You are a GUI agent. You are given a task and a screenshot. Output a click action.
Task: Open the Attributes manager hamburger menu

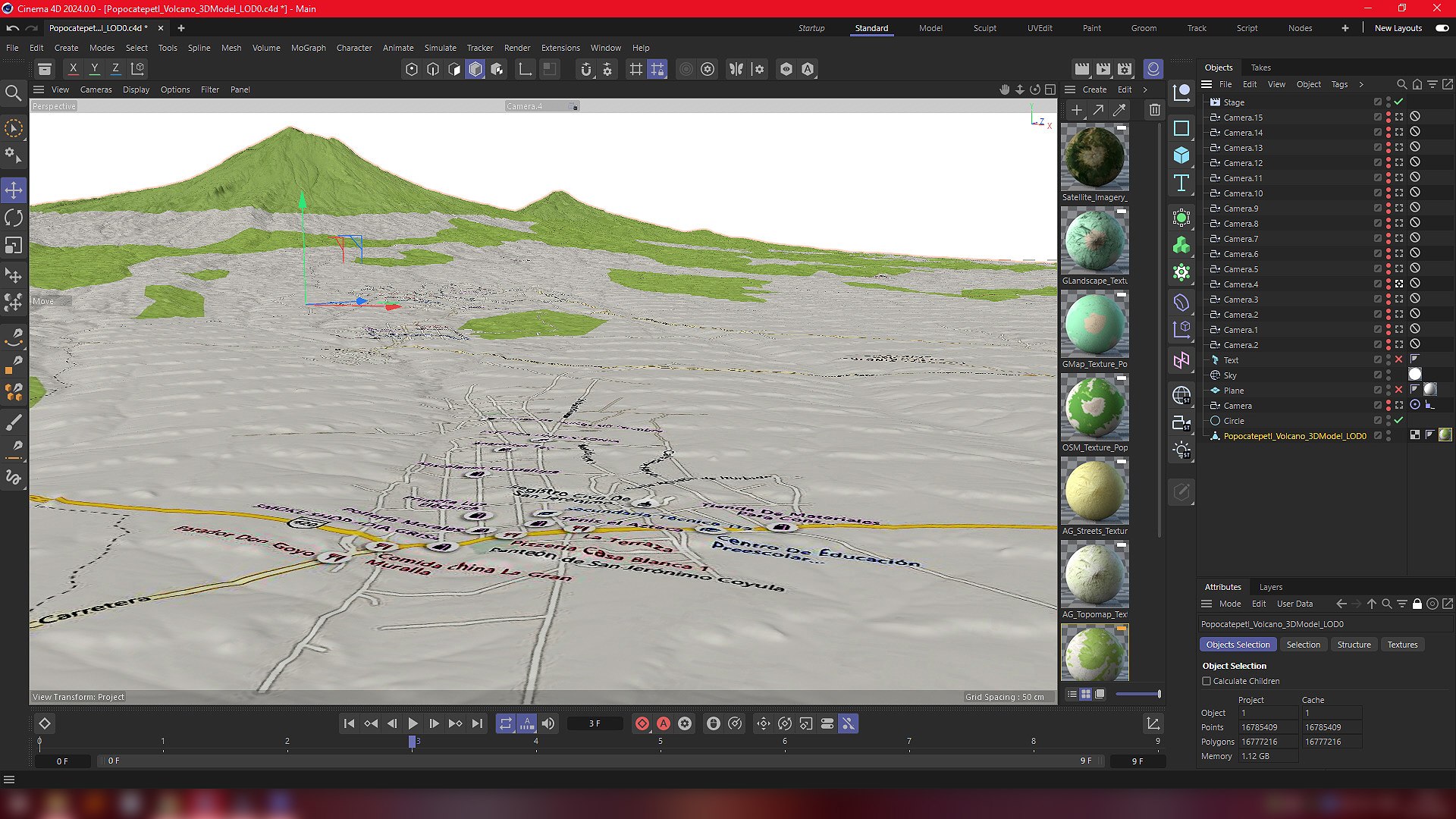[1207, 604]
